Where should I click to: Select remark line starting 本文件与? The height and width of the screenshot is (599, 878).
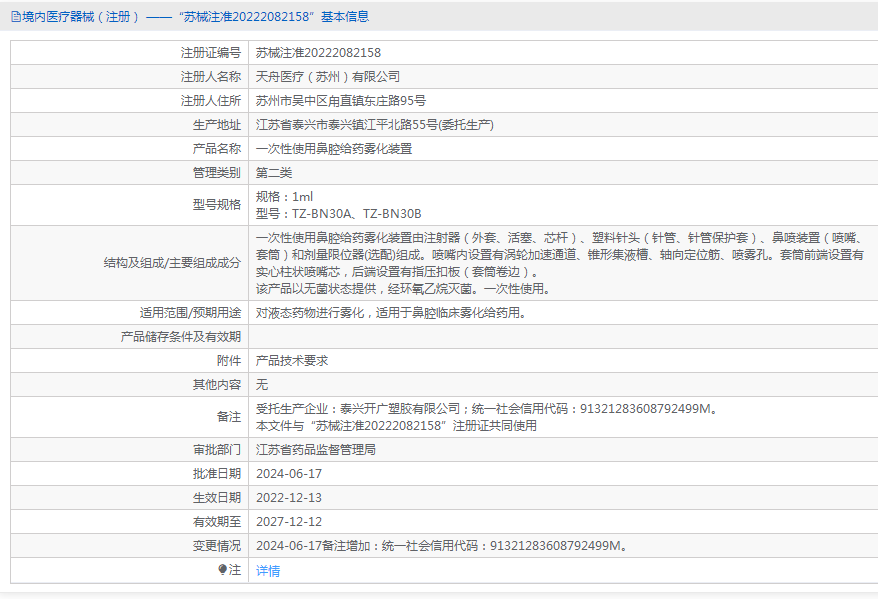coord(396,426)
